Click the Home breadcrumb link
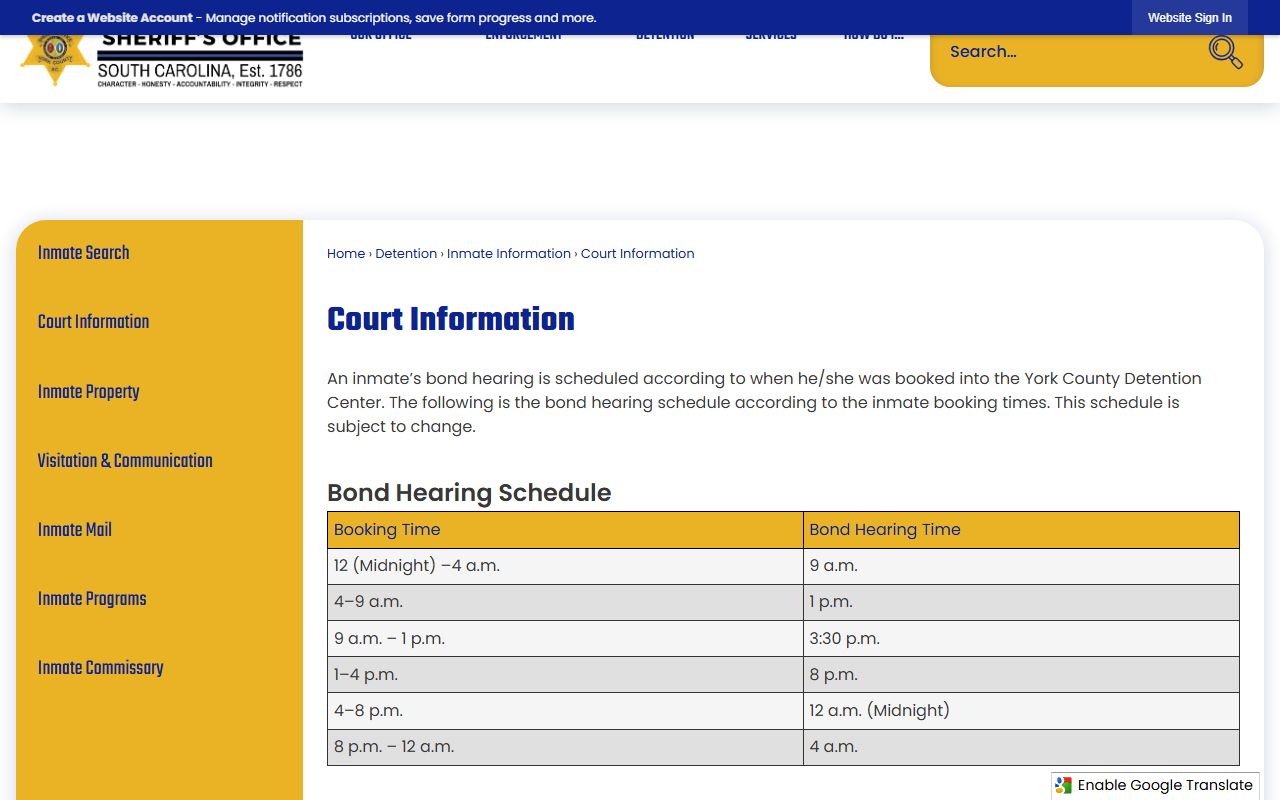This screenshot has width=1280, height=800. 346,254
